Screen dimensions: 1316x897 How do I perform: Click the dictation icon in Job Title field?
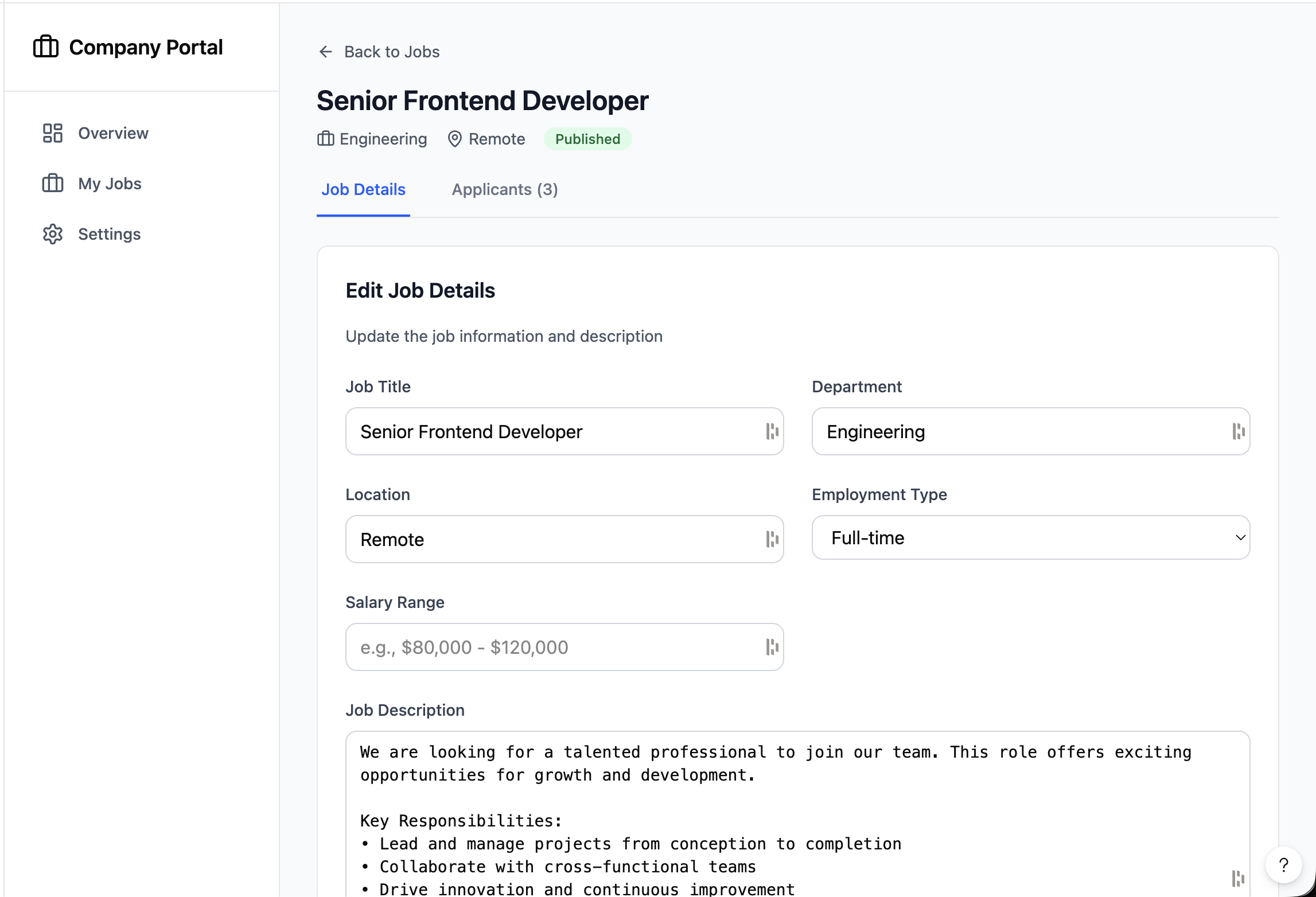pos(772,431)
